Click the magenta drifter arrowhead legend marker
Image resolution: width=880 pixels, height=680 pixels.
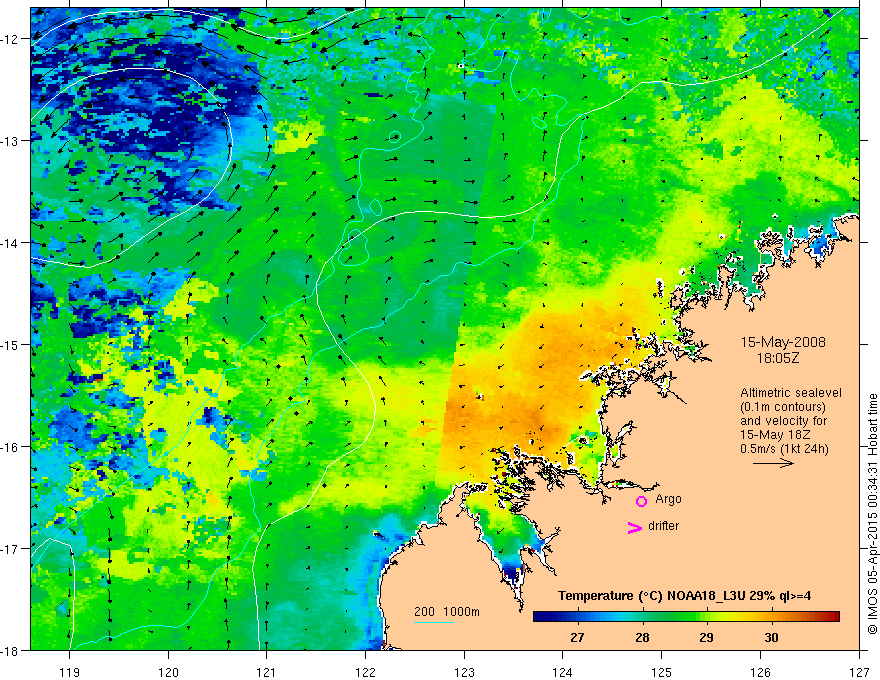pos(635,527)
